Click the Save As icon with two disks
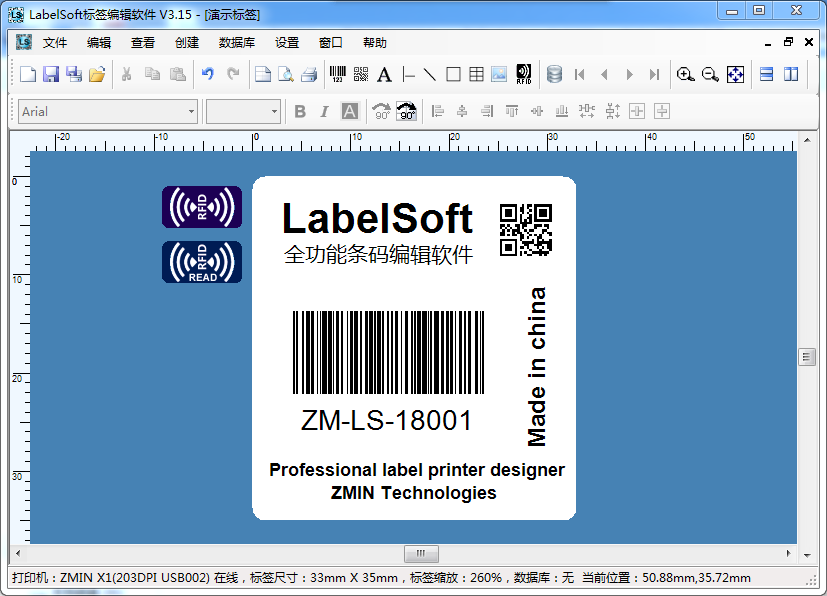The height and width of the screenshot is (596, 827). [x=74, y=74]
